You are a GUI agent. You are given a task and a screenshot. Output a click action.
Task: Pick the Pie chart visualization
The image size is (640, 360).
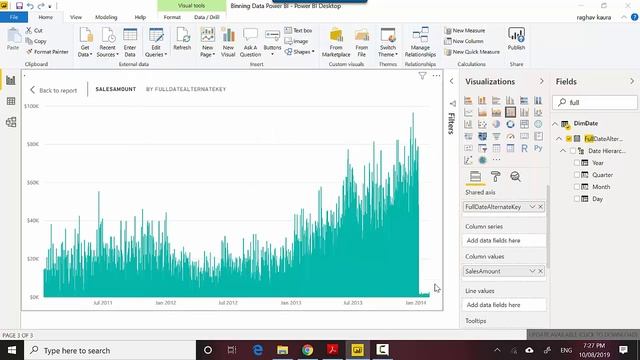pyautogui.click(x=496, y=124)
